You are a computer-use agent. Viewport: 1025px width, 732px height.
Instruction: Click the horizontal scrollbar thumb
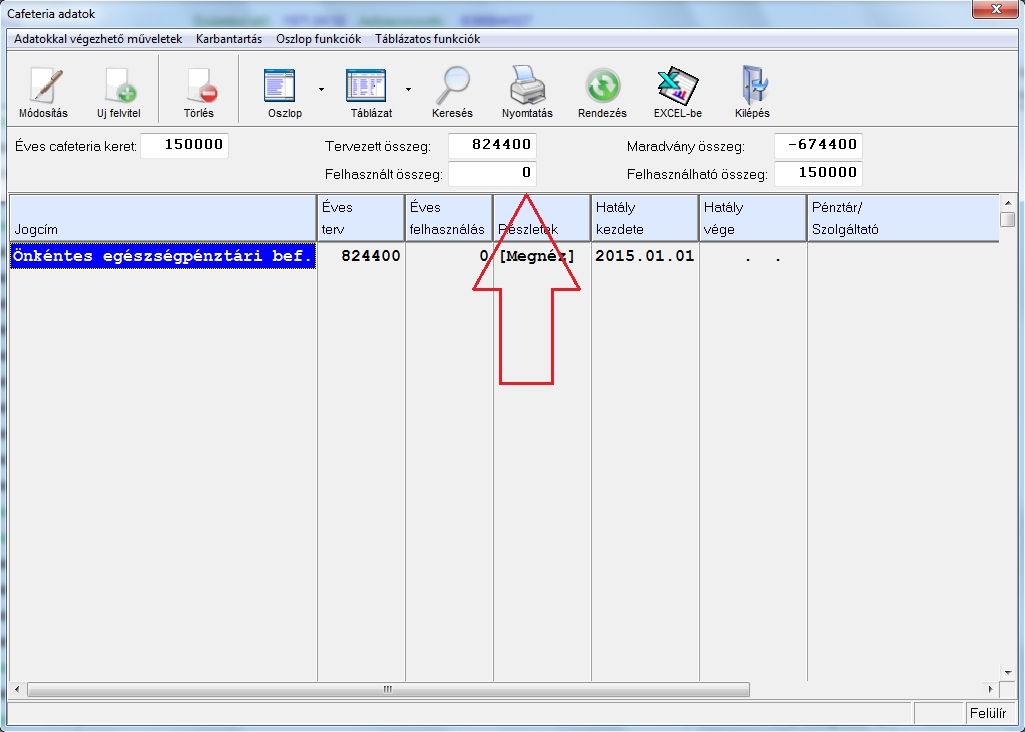tap(388, 690)
